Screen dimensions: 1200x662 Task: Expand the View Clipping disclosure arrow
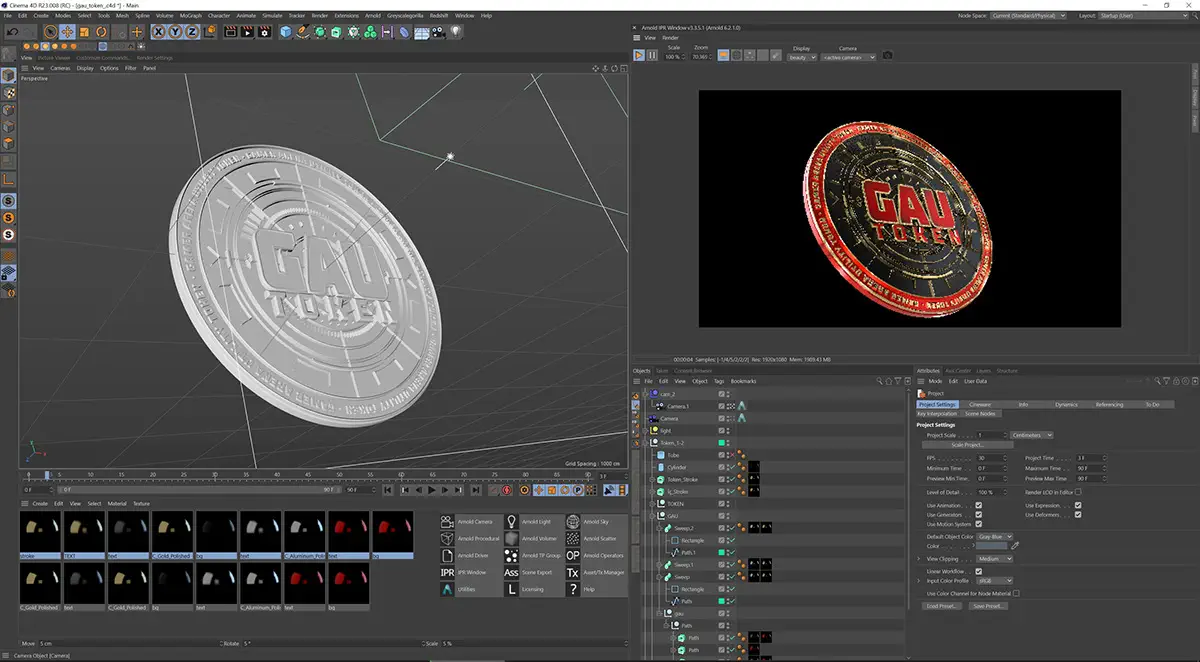coord(919,559)
